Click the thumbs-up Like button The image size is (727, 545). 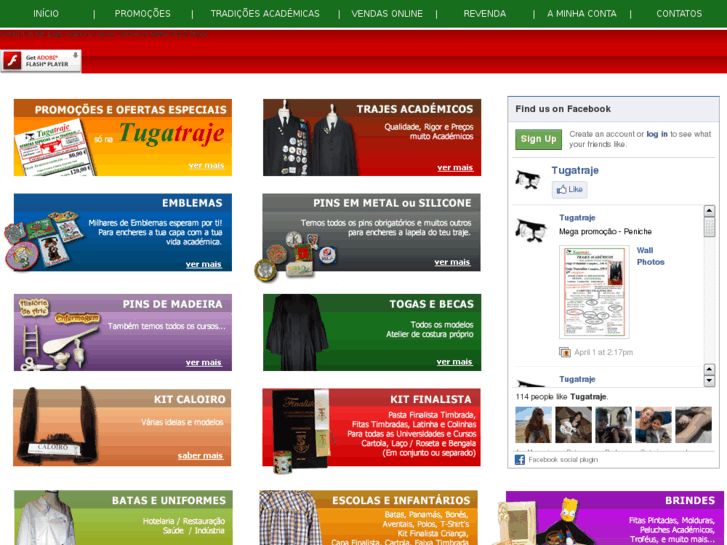[569, 190]
